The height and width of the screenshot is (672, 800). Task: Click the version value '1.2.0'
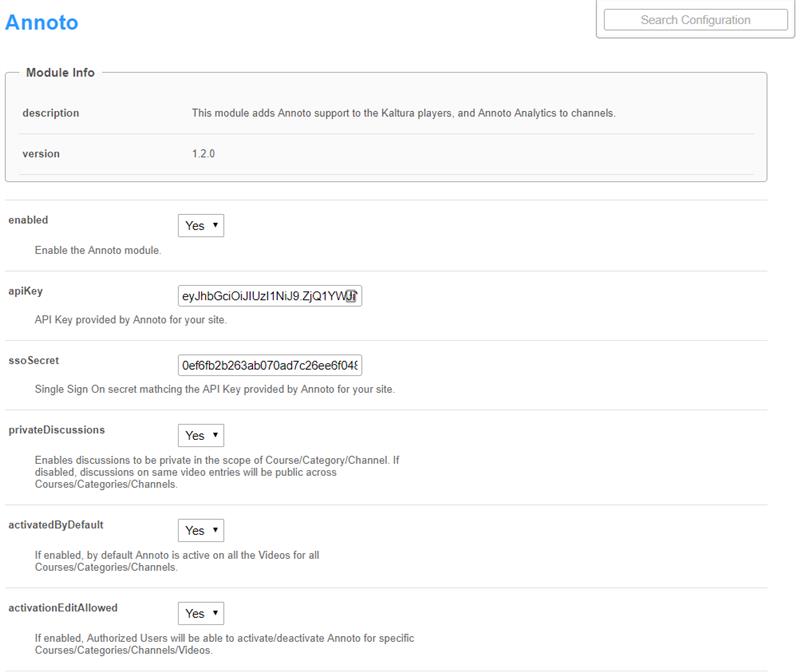[203, 154]
